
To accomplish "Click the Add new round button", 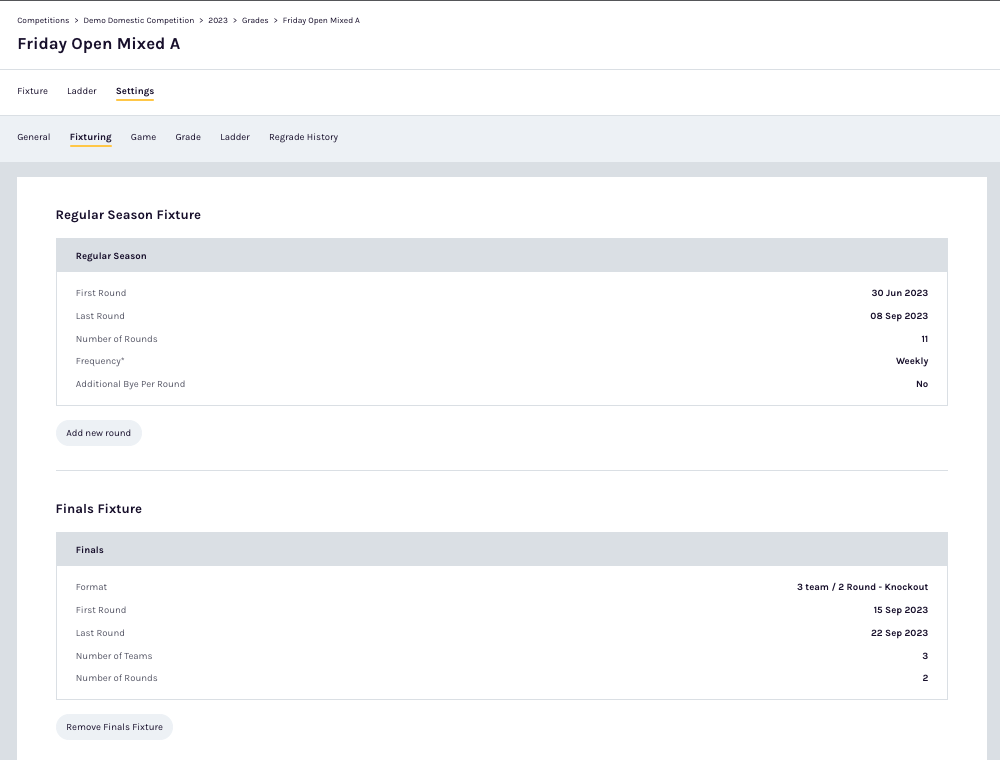I will click(98, 432).
